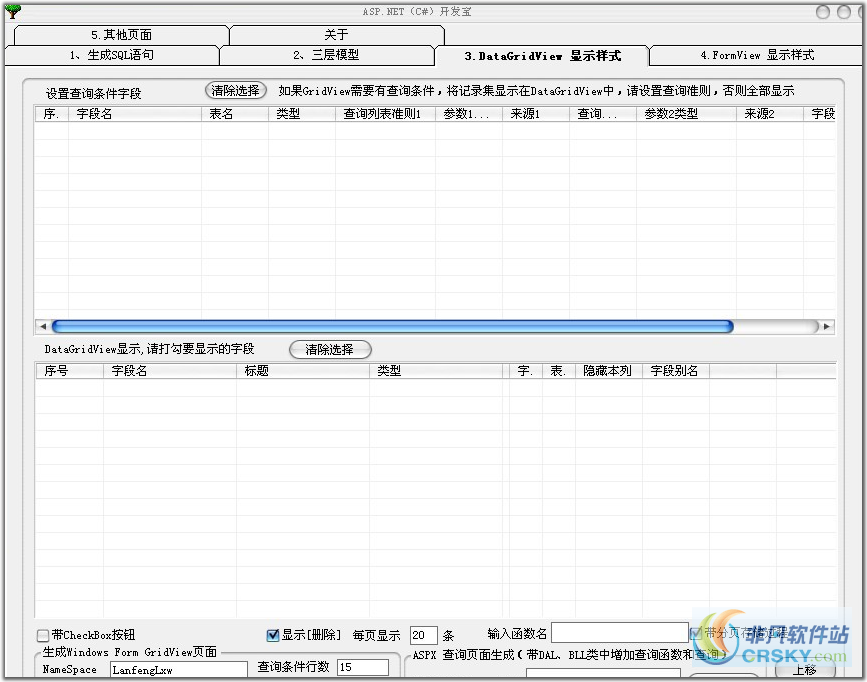
Task: Enable the 带CheckBox按钮 checkbox
Action: point(43,635)
